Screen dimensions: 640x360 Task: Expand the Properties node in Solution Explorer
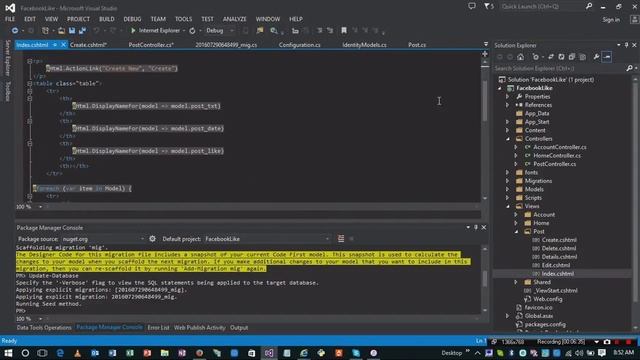[507, 97]
